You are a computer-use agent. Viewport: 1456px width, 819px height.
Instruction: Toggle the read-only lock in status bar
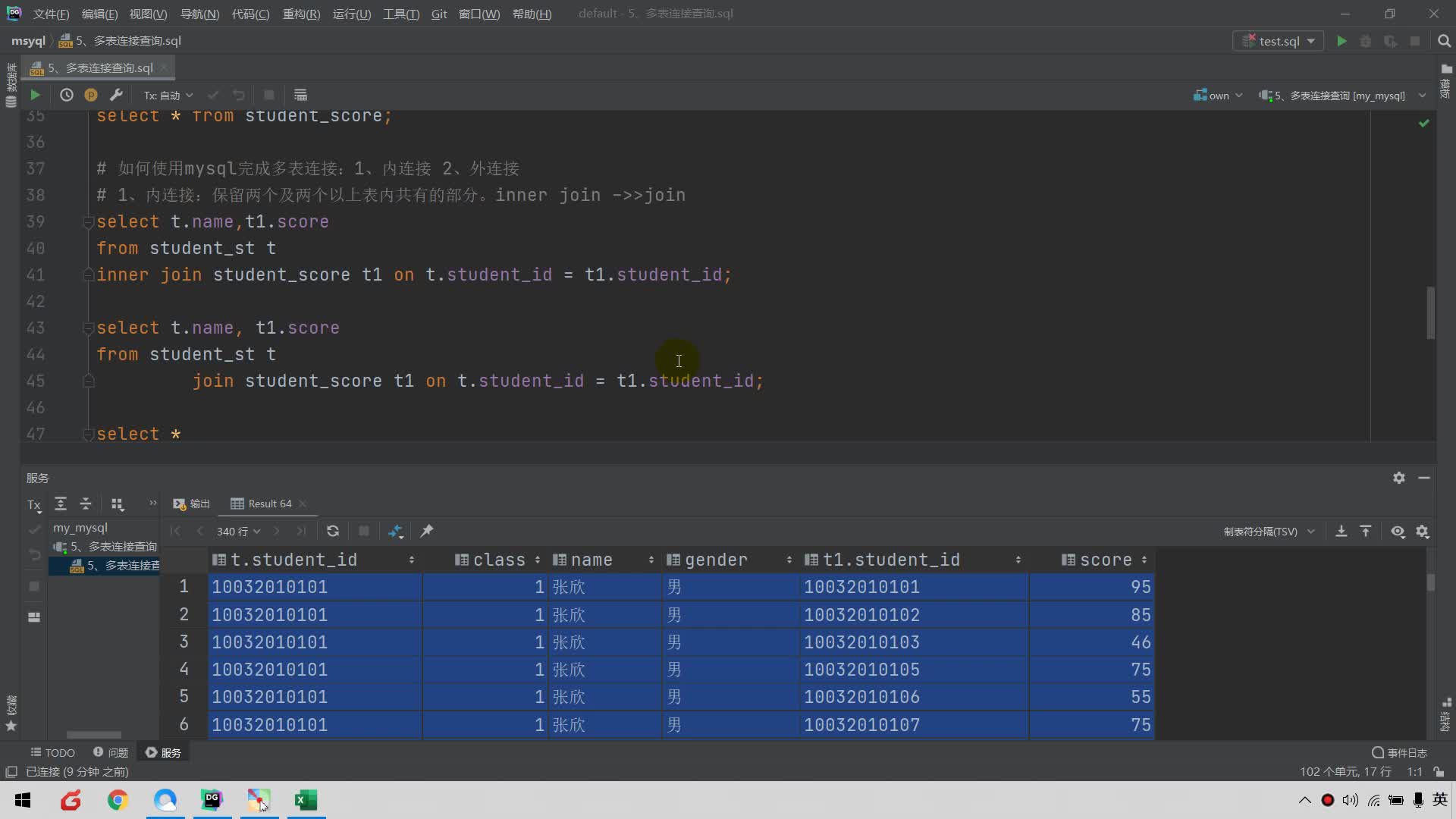pyautogui.click(x=1439, y=771)
